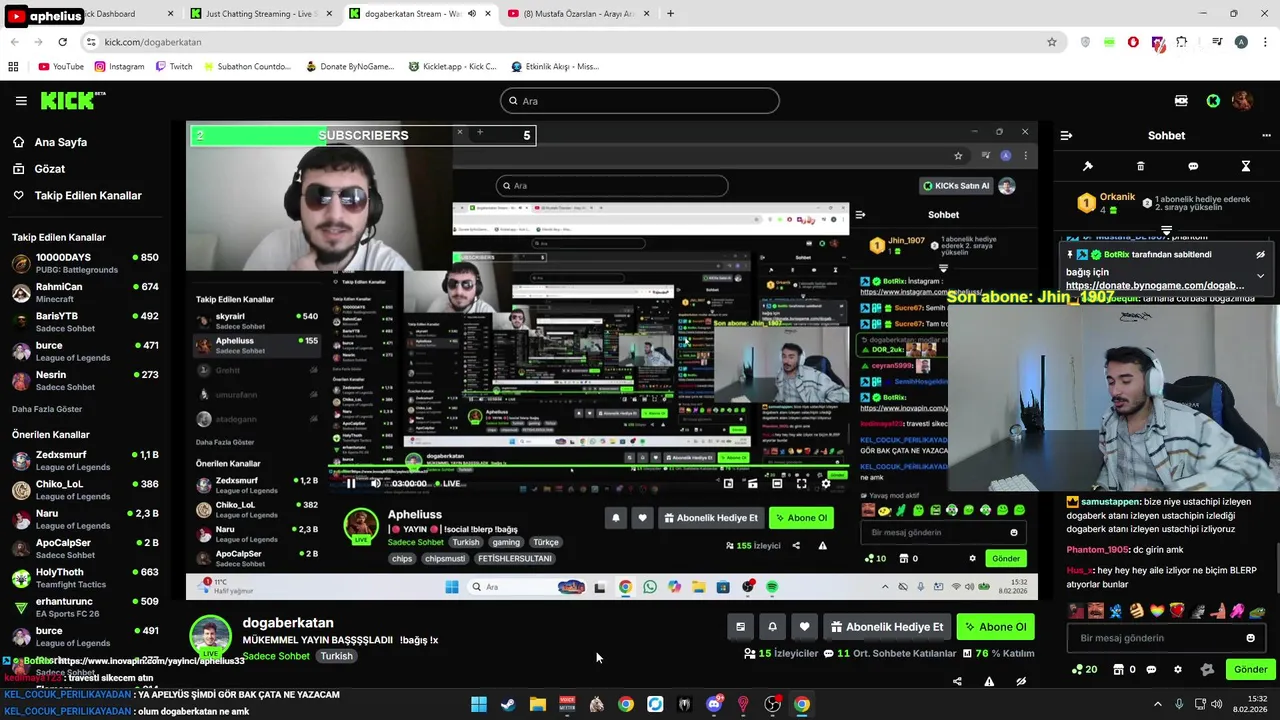The width and height of the screenshot is (1280, 720).
Task: Share the dogaberkatan stream
Action: tap(957, 682)
